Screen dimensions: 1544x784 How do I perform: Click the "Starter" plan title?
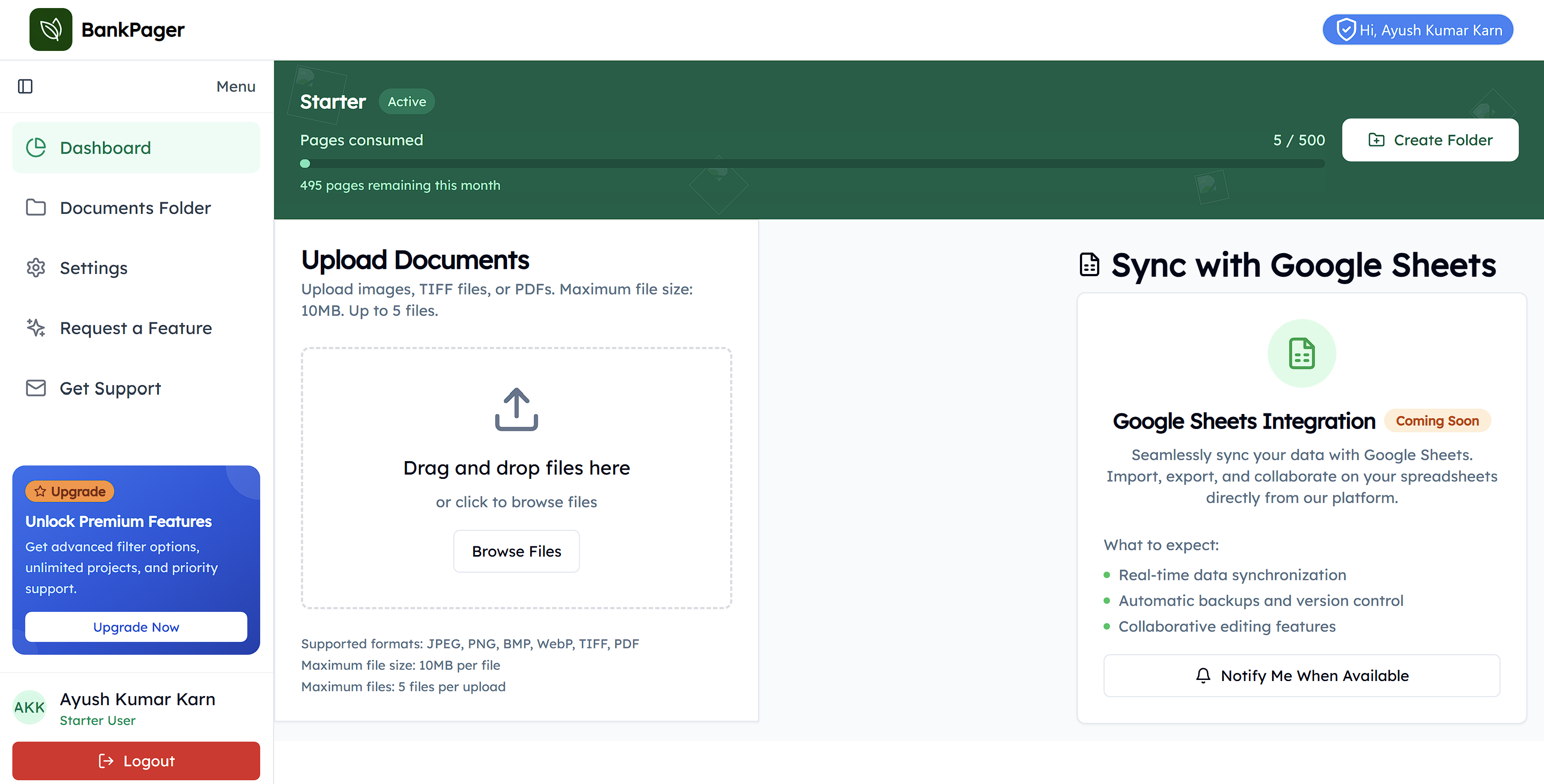tap(333, 102)
